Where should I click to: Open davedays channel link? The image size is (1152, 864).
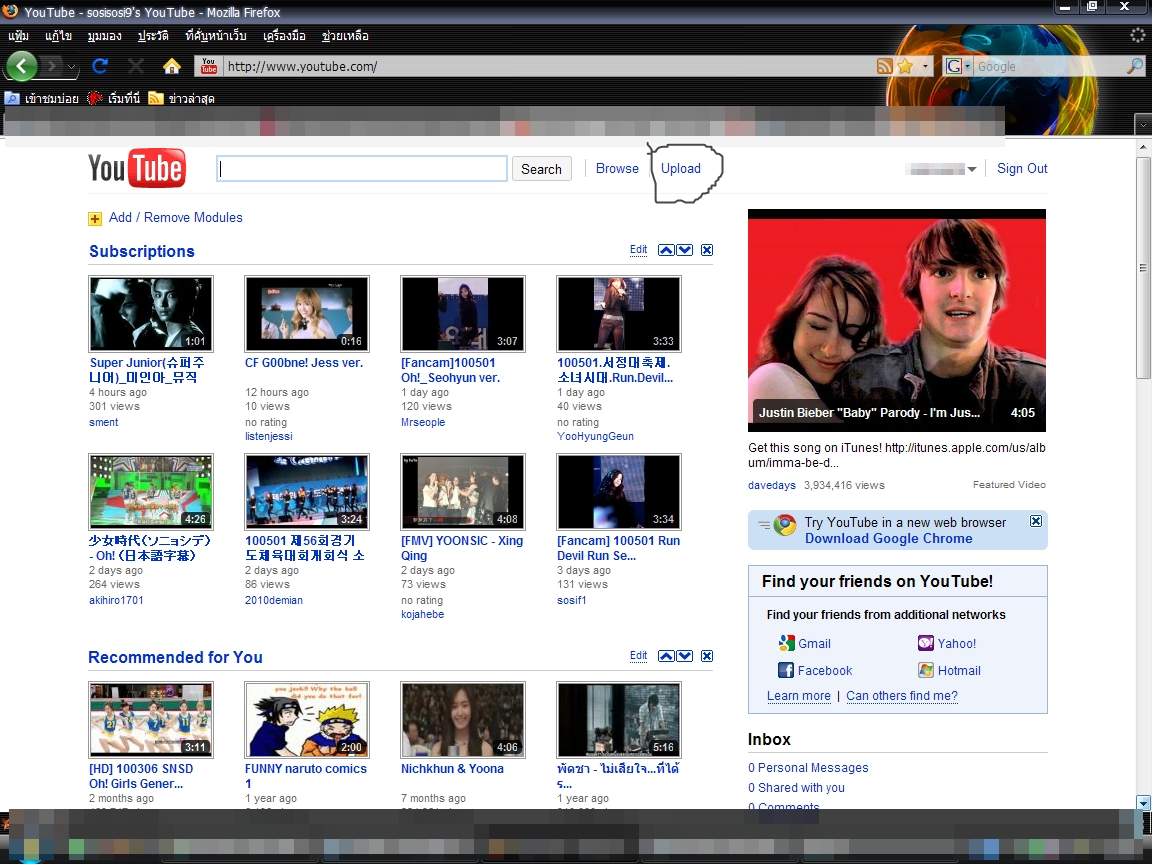click(771, 486)
